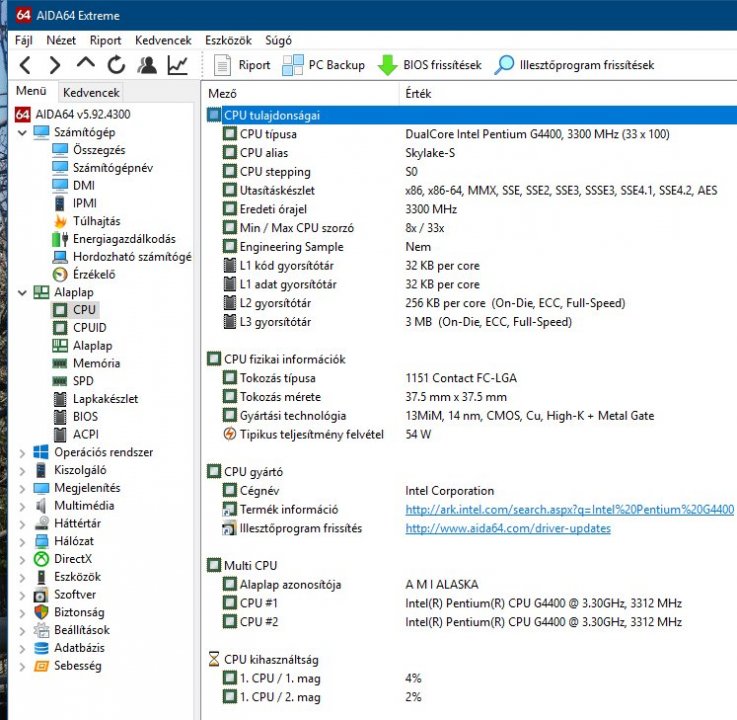Image resolution: width=737 pixels, height=720 pixels.
Task: Select the Beállítások config icon
Action: coord(41,630)
